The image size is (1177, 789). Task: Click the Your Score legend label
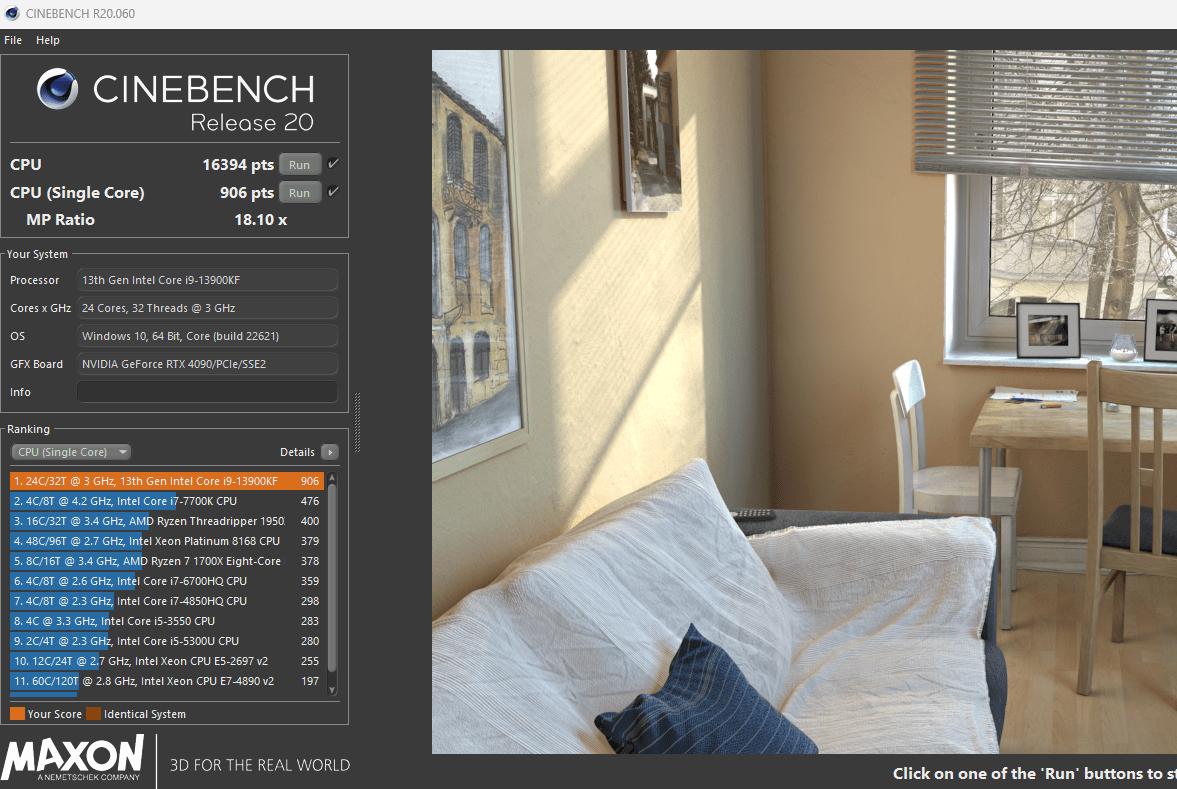[x=55, y=714]
